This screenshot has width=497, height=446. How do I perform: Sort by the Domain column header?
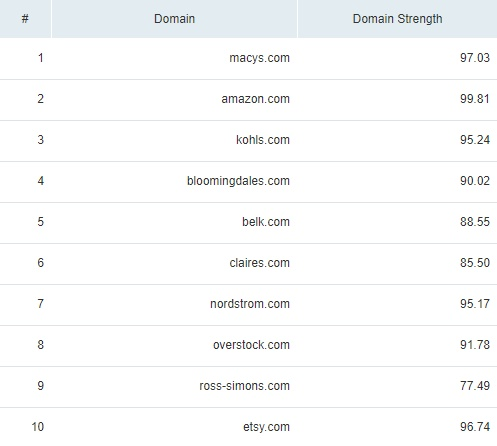click(174, 19)
